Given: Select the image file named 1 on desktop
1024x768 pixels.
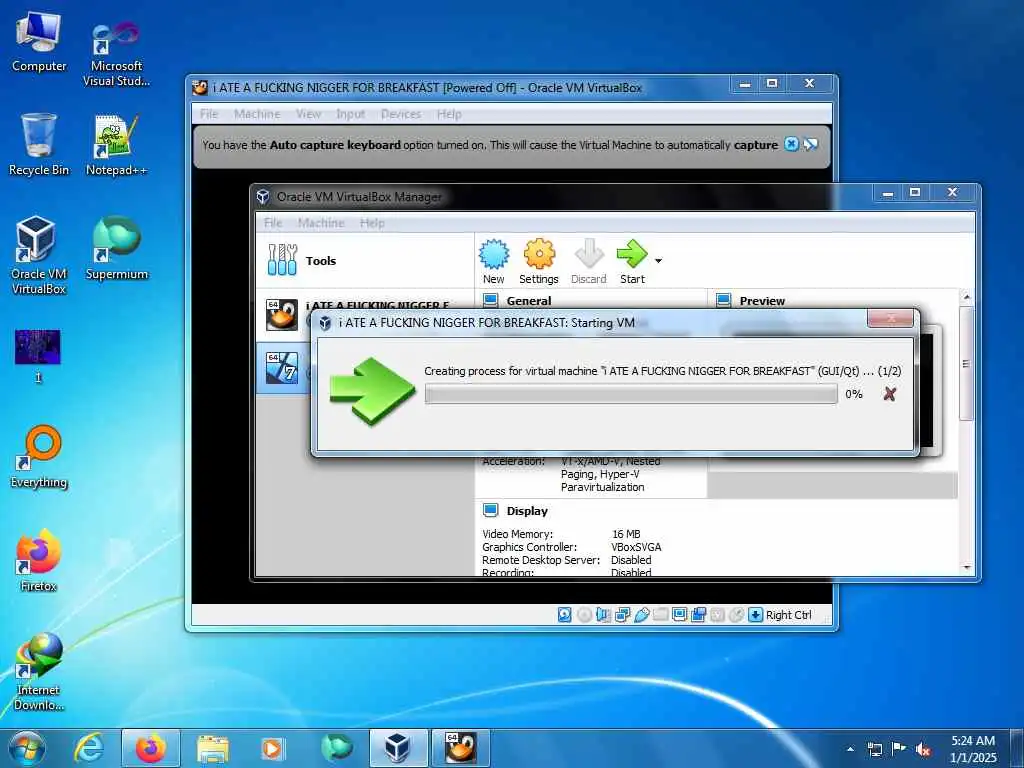Looking at the screenshot, I should 38,356.
